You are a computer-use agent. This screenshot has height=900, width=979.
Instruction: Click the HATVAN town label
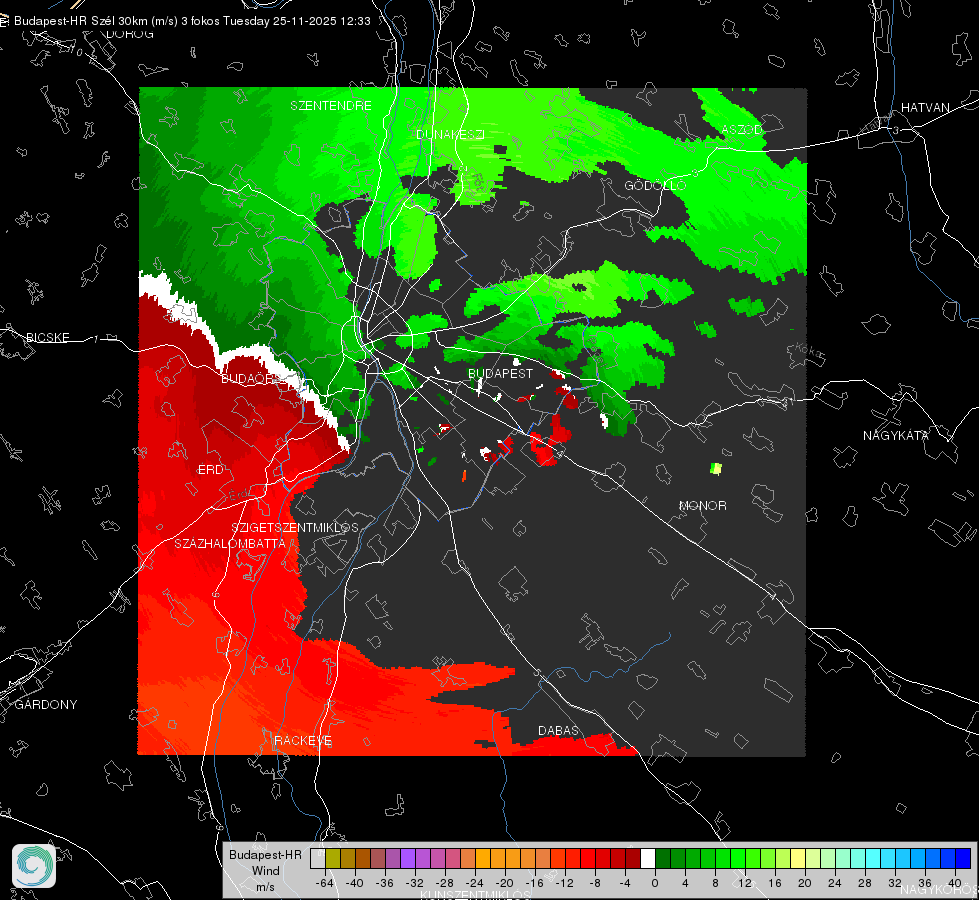(925, 107)
